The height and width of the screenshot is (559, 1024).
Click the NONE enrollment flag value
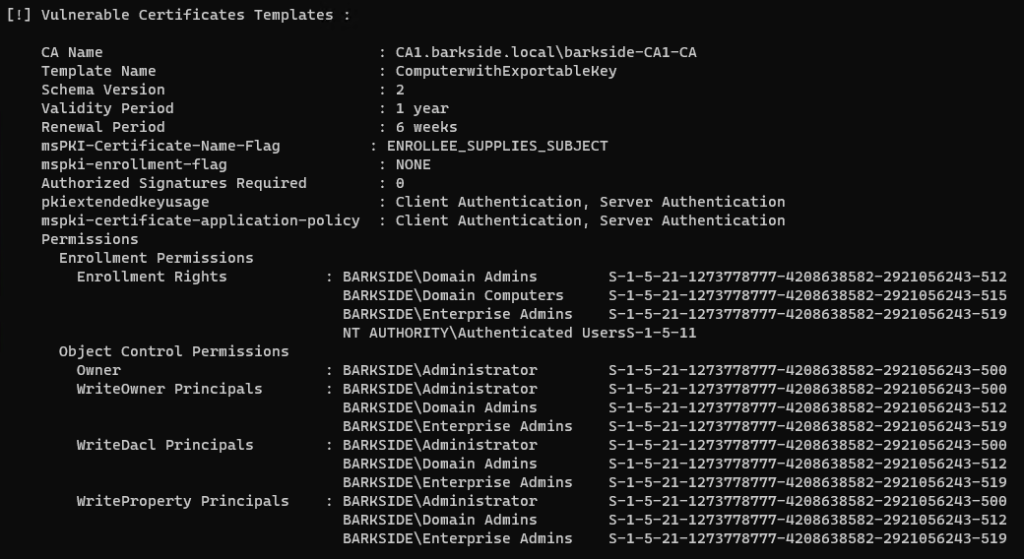point(413,164)
